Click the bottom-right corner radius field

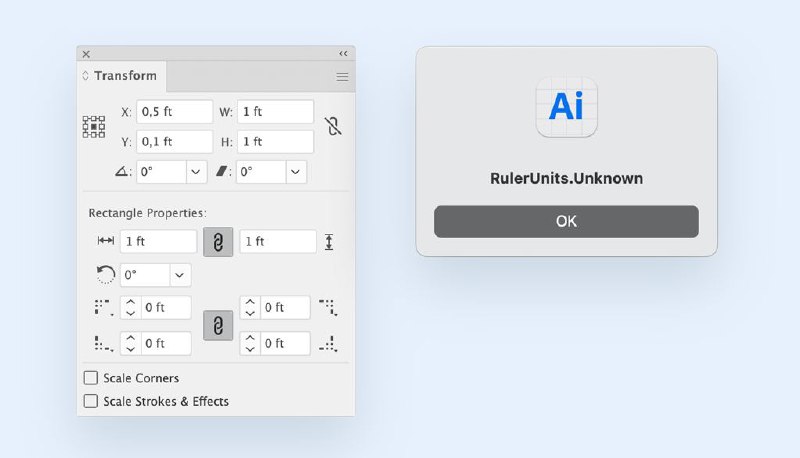coord(286,343)
